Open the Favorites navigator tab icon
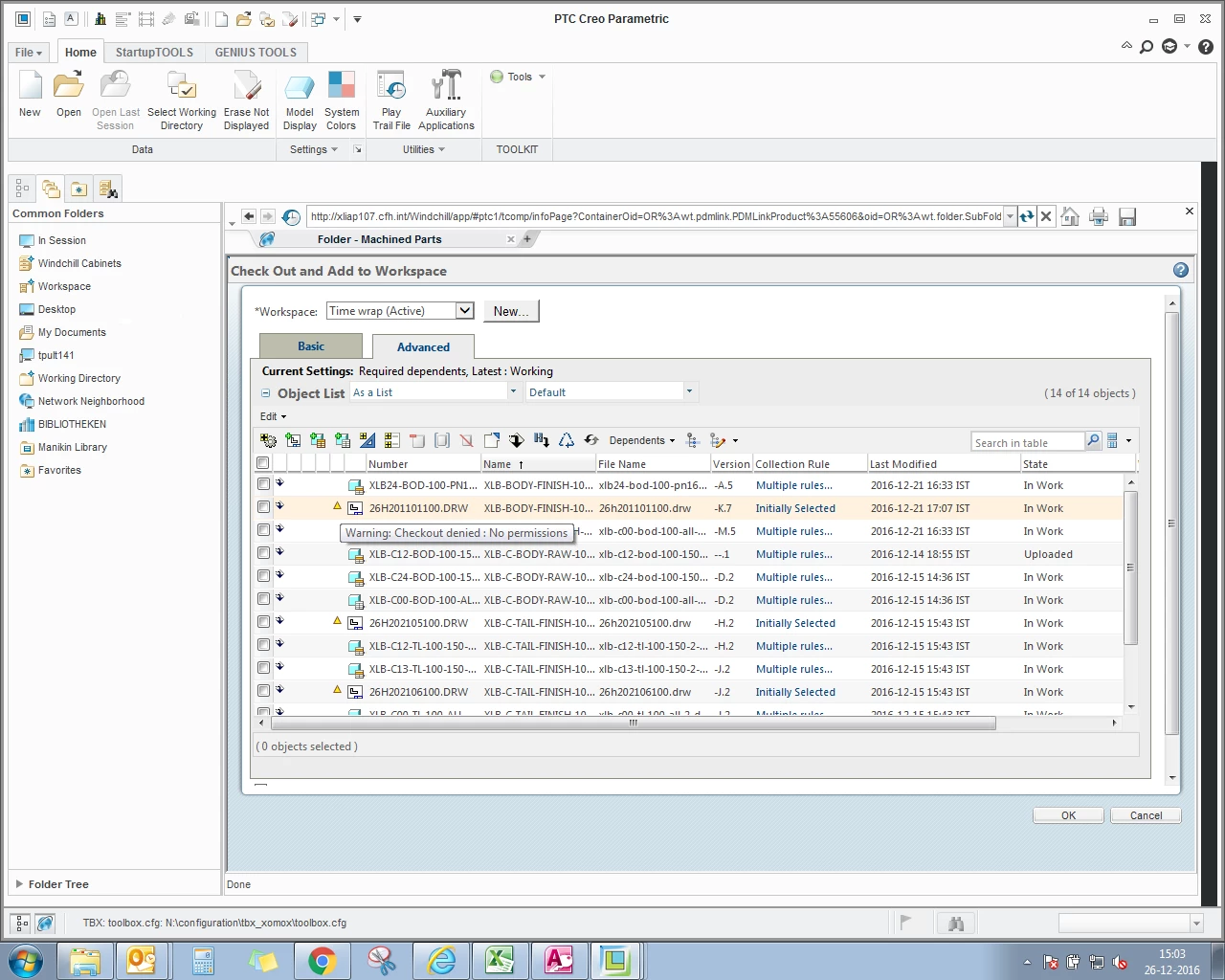 coord(78,189)
